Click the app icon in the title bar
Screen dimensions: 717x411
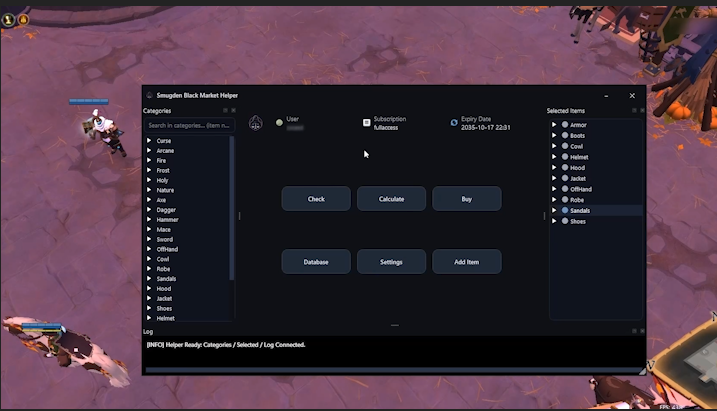(150, 95)
